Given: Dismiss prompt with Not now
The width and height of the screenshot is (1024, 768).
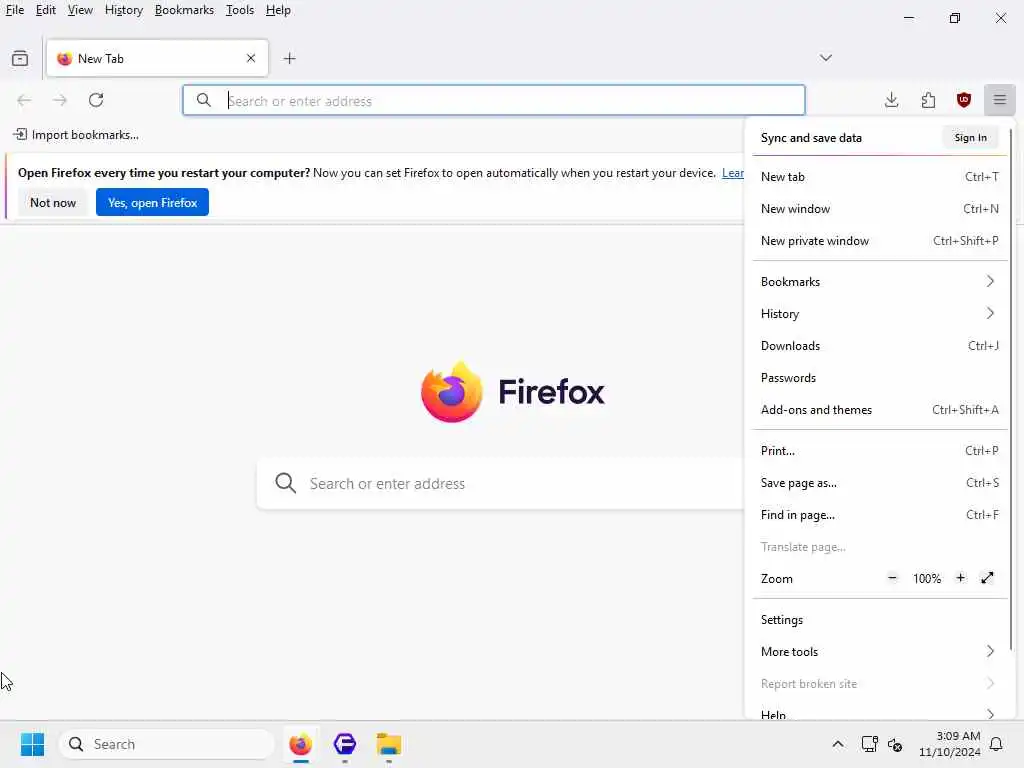Looking at the screenshot, I should coord(53,202).
